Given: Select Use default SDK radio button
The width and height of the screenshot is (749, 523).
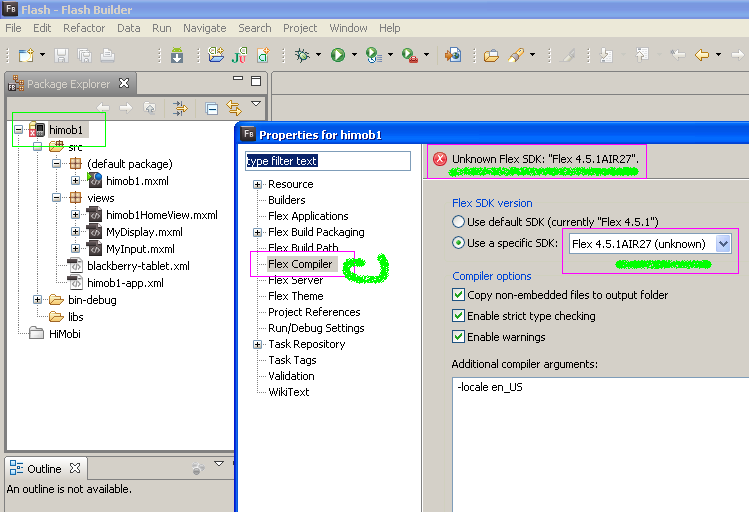Looking at the screenshot, I should [459, 222].
